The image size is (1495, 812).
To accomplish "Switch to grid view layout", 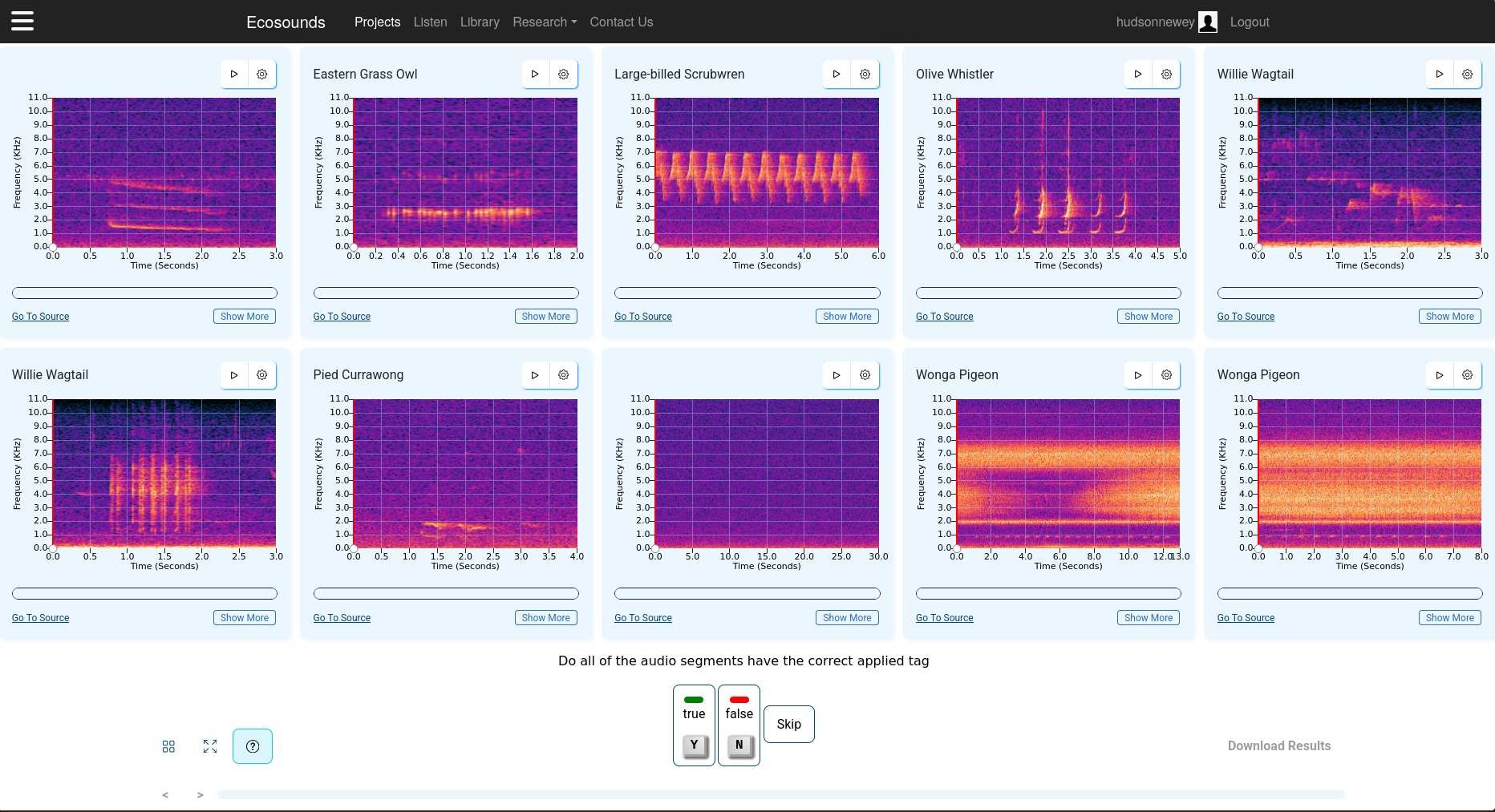I will 168,746.
